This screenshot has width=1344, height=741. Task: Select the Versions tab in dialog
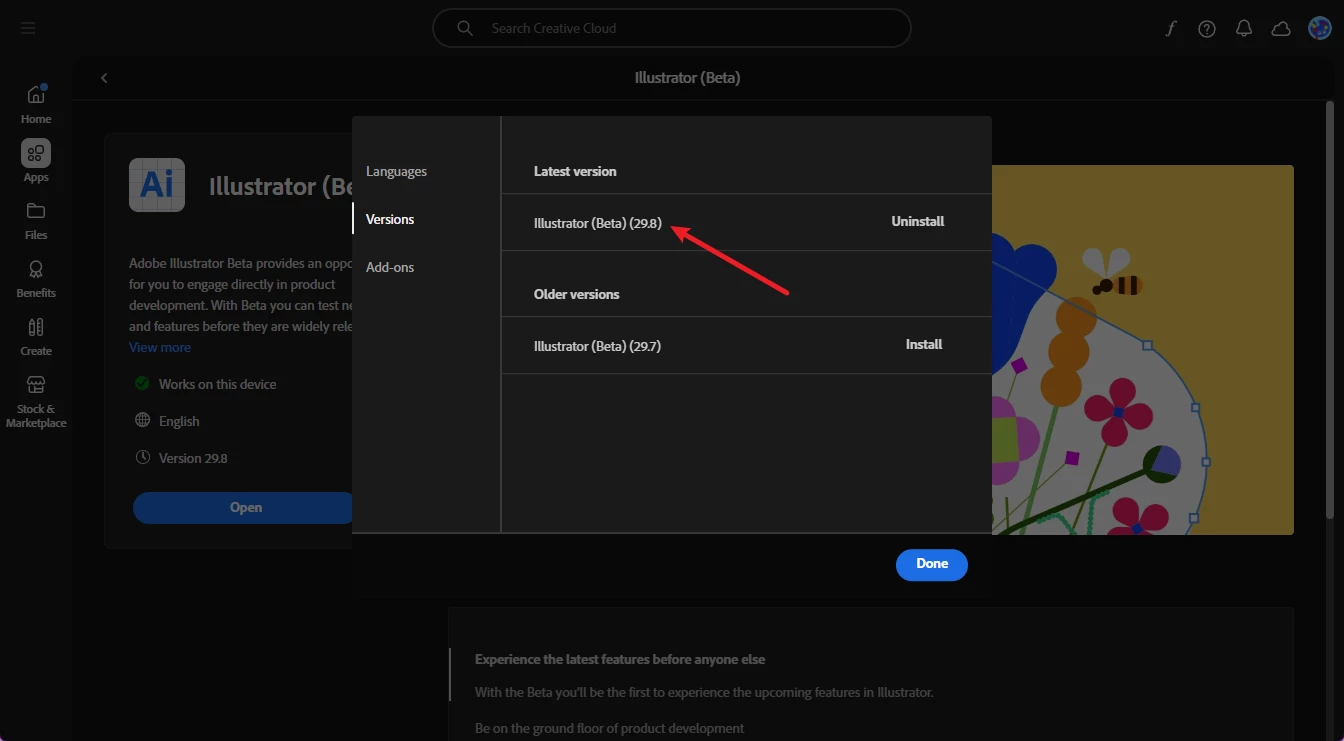pos(390,219)
